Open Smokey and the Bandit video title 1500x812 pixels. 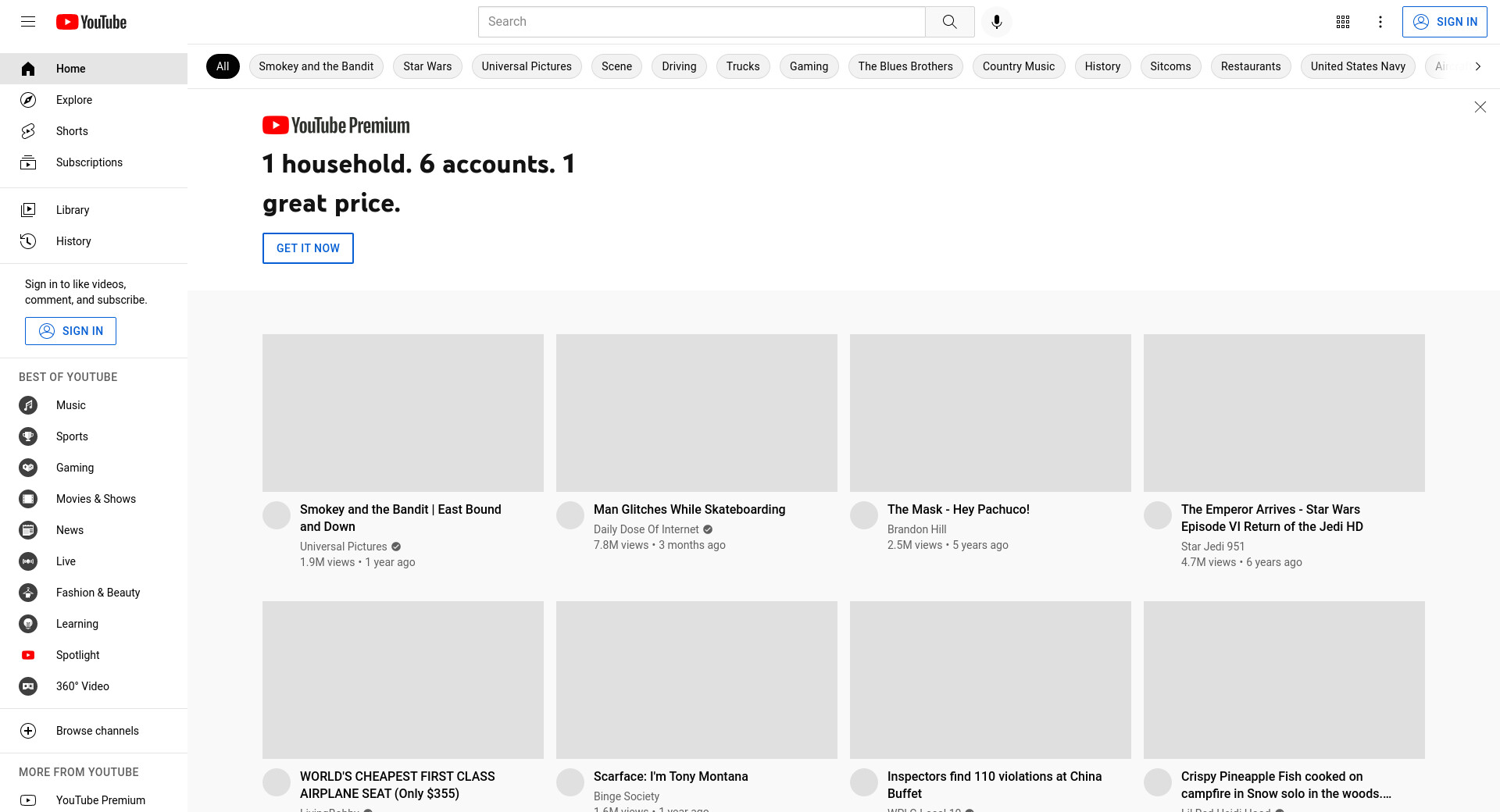coord(401,518)
